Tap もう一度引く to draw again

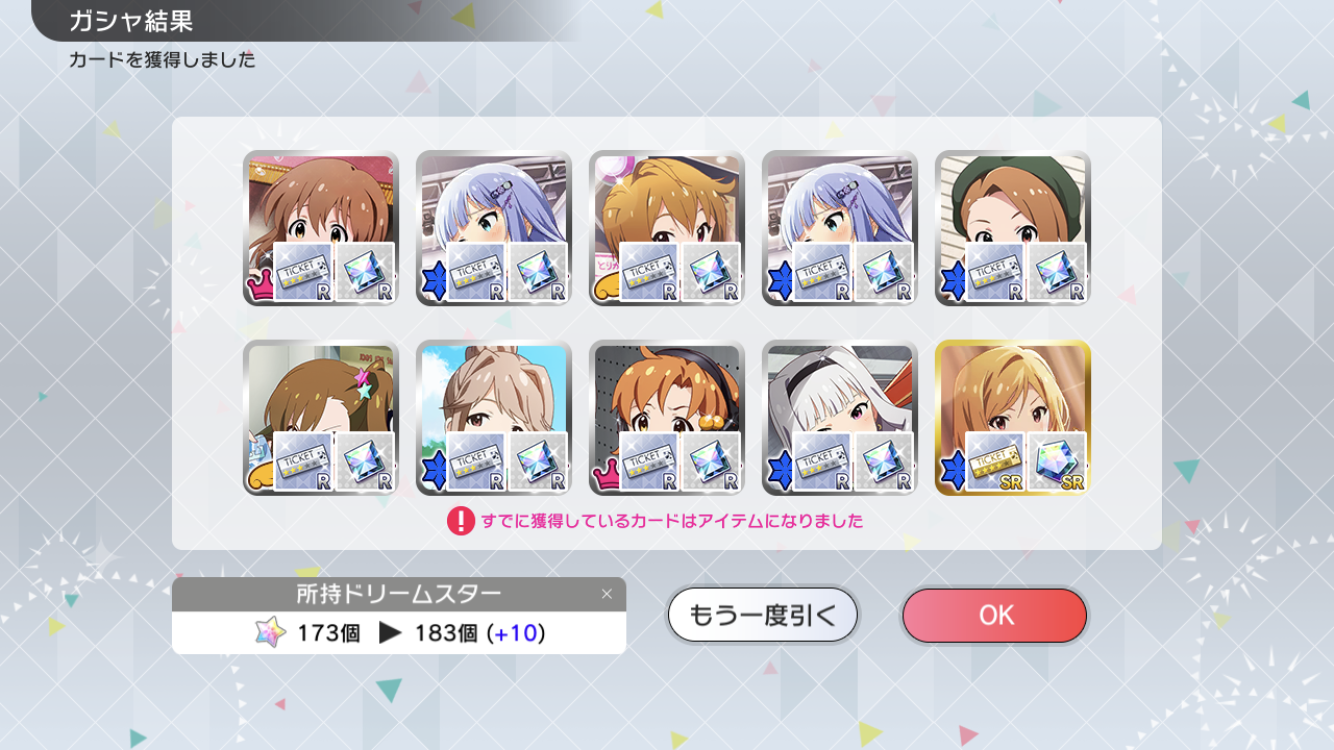click(x=762, y=615)
